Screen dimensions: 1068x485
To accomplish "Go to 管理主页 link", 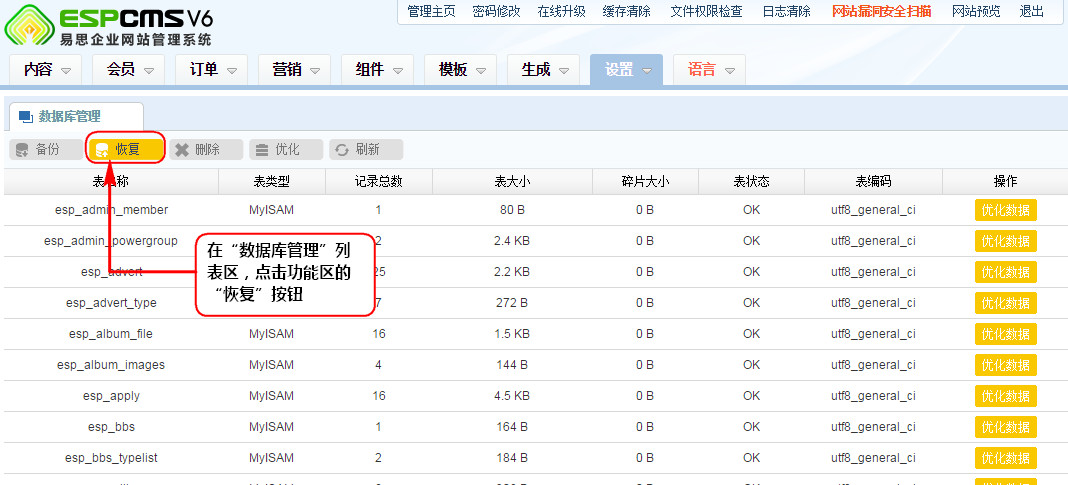I will point(431,12).
